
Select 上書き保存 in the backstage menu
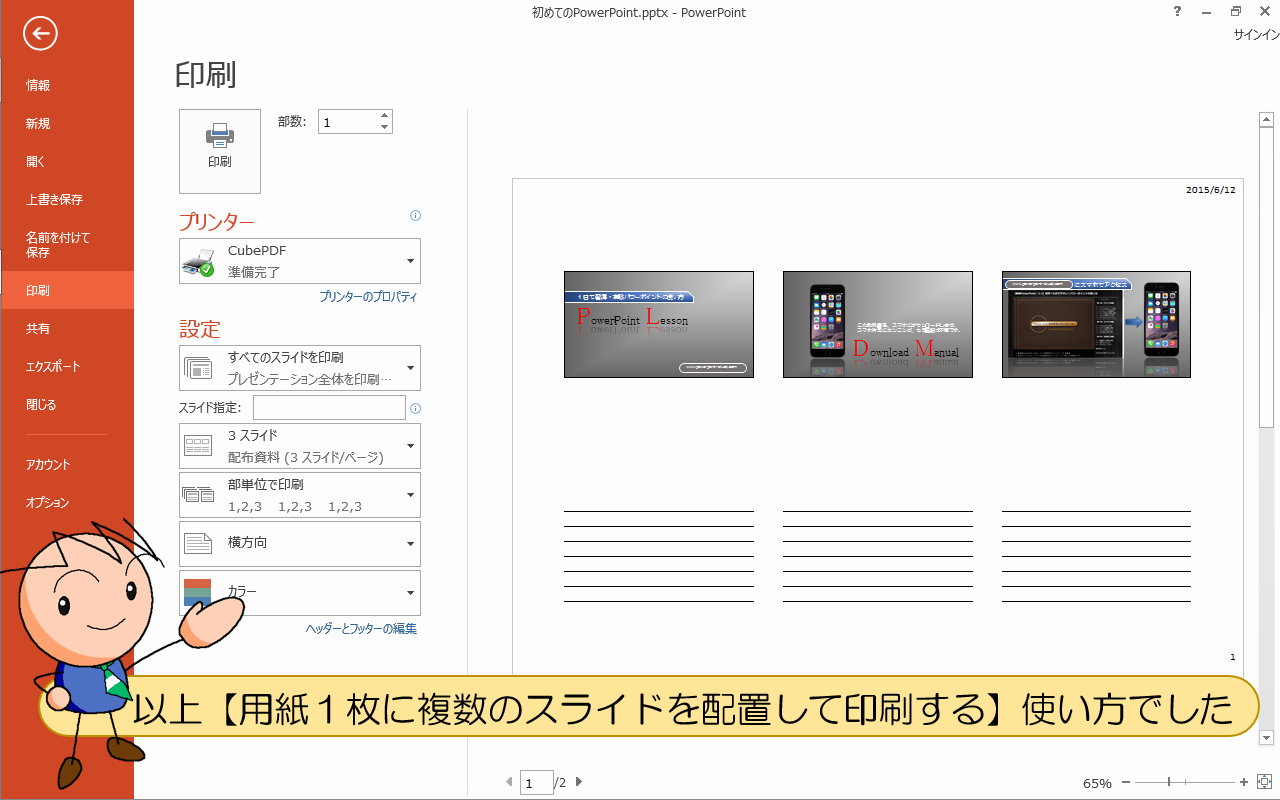click(x=67, y=200)
